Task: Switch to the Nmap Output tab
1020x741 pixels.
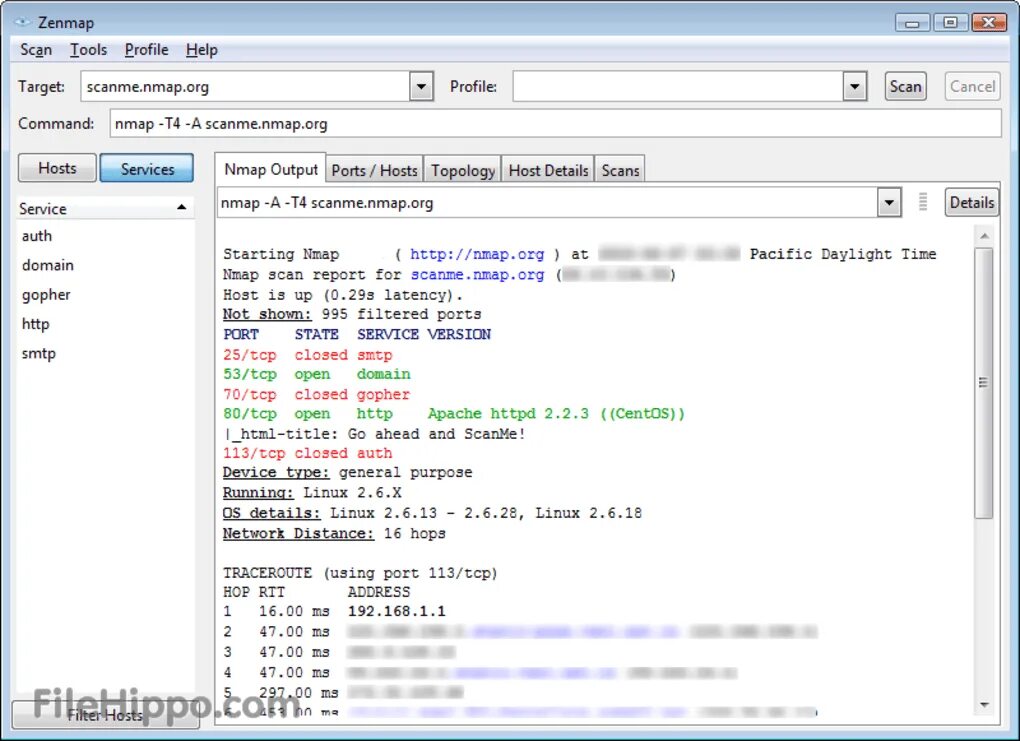Action: (271, 169)
